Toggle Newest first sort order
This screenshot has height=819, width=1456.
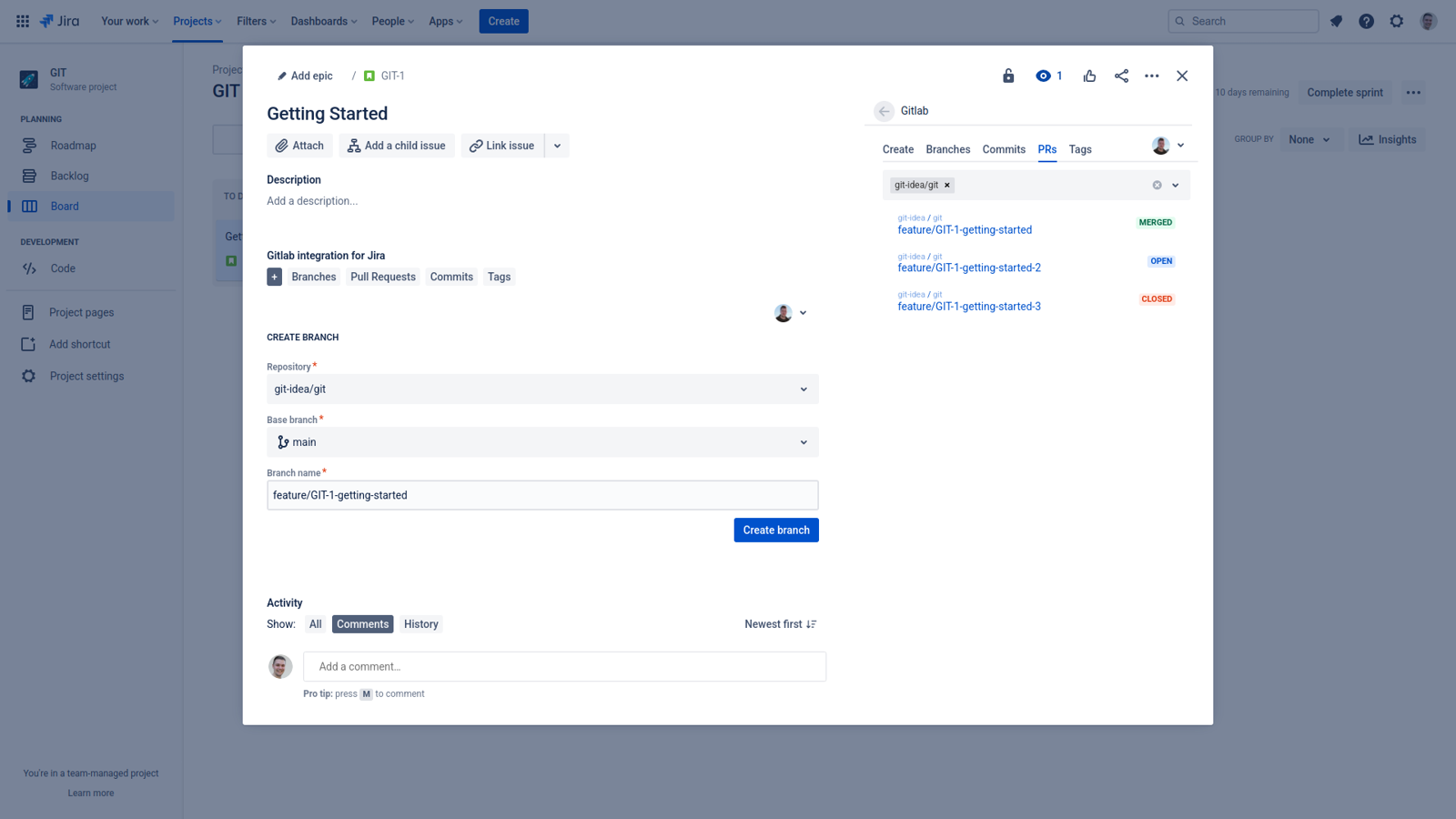781,624
